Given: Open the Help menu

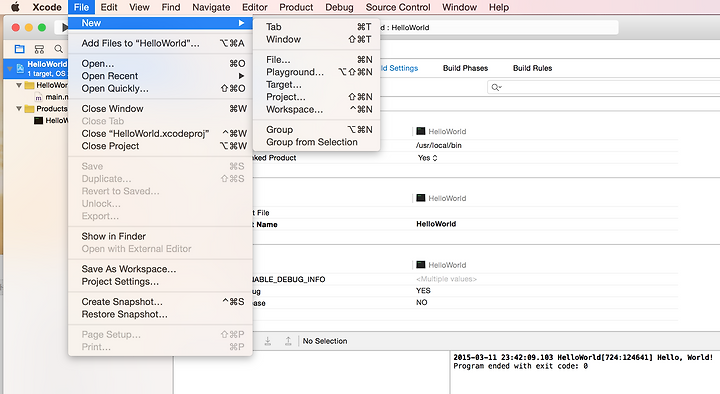Looking at the screenshot, I should pos(499,7).
